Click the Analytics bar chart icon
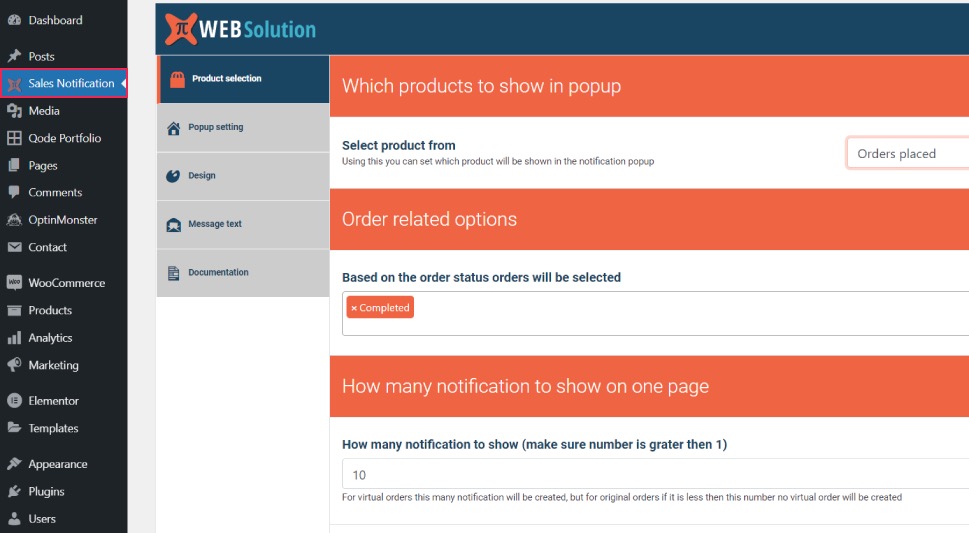Screen dimensions: 969x533 point(14,338)
